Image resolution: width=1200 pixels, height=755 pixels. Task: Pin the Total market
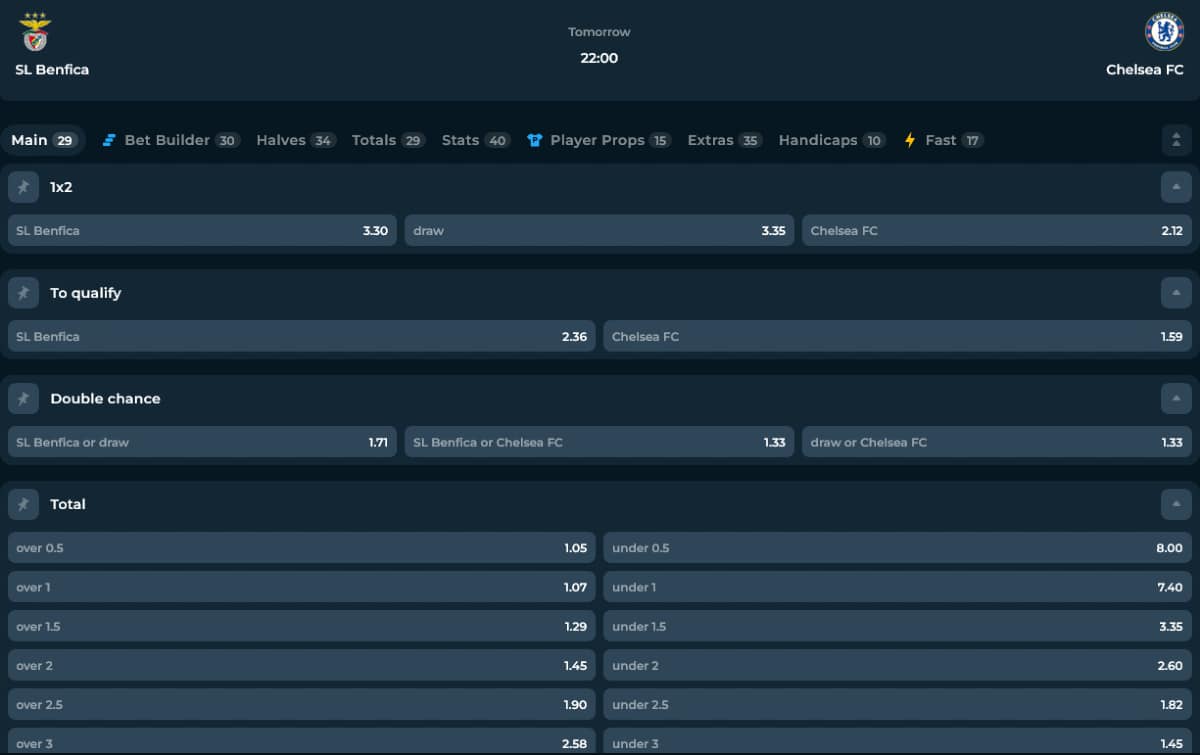[x=23, y=504]
